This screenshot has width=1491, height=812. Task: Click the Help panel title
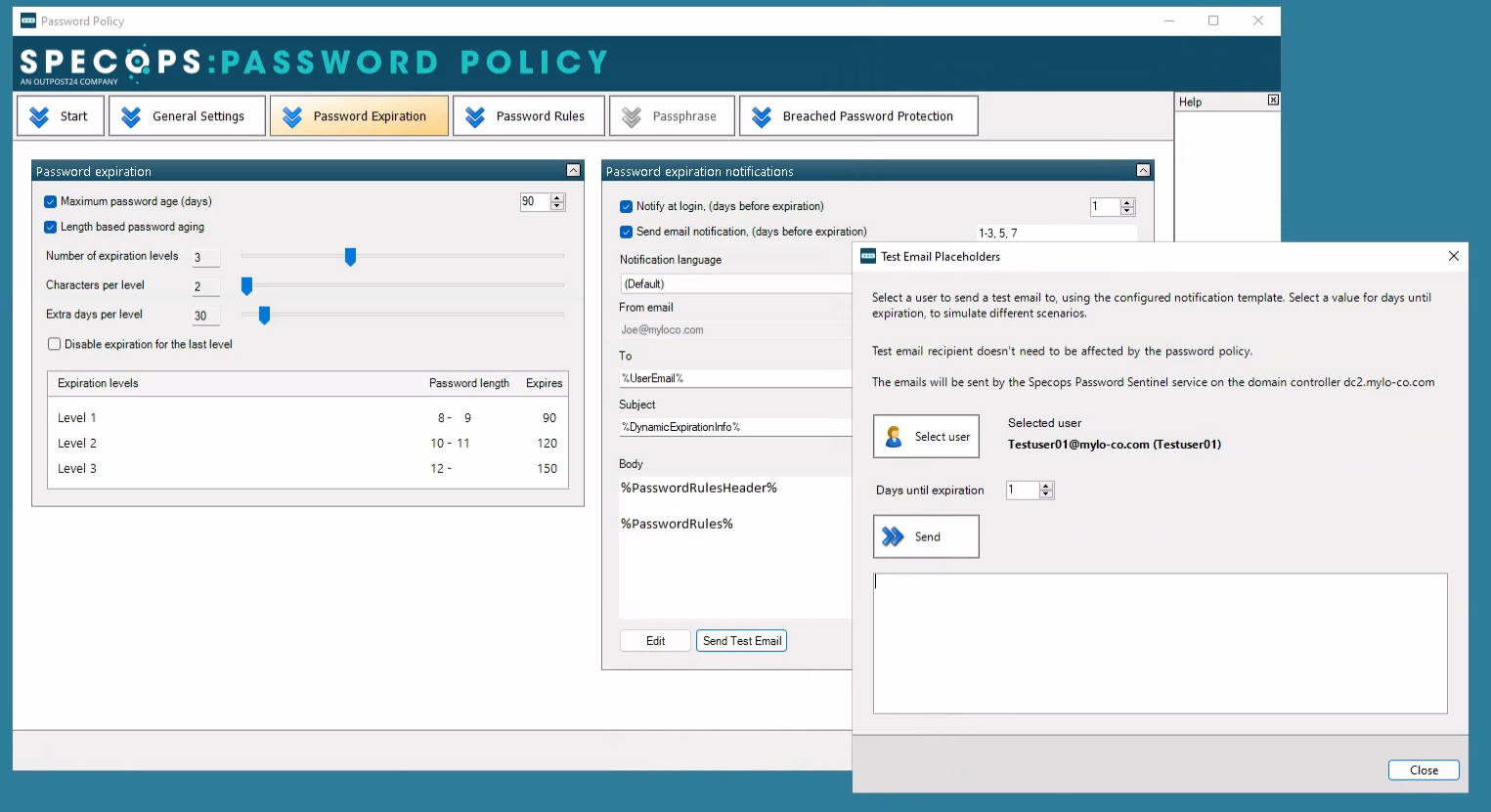pyautogui.click(x=1190, y=102)
